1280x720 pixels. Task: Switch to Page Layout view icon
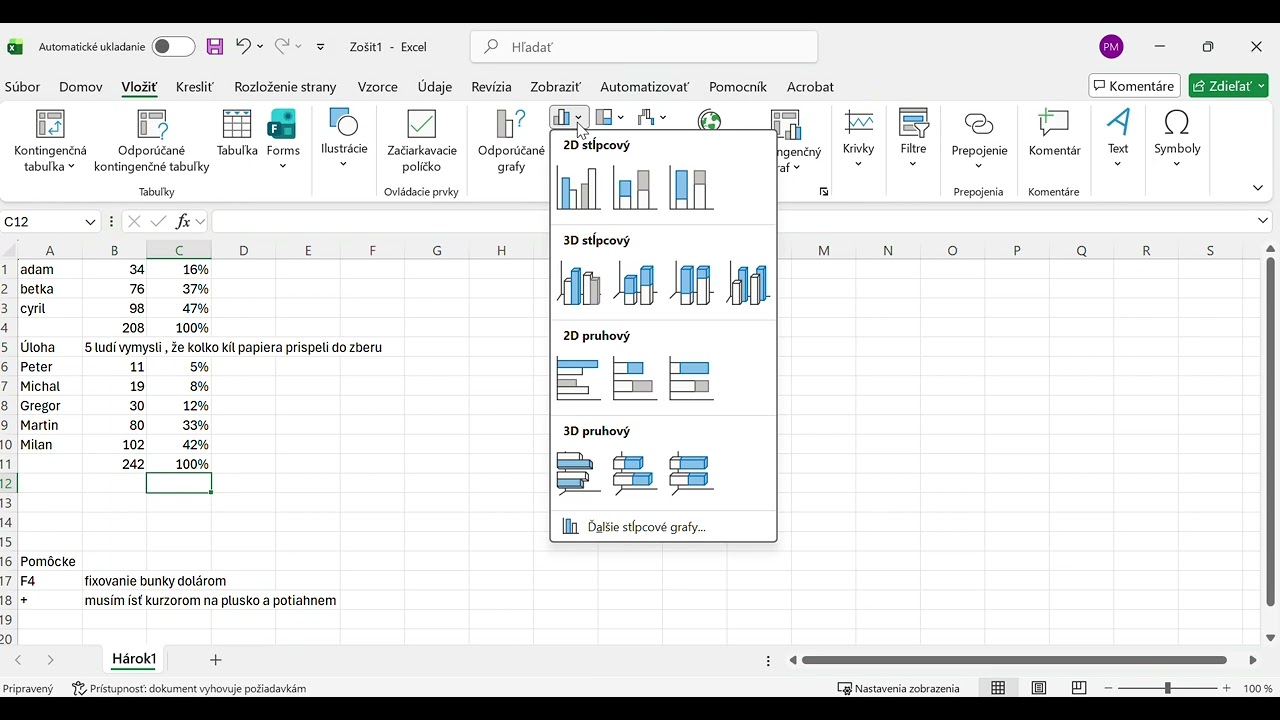coord(1039,688)
